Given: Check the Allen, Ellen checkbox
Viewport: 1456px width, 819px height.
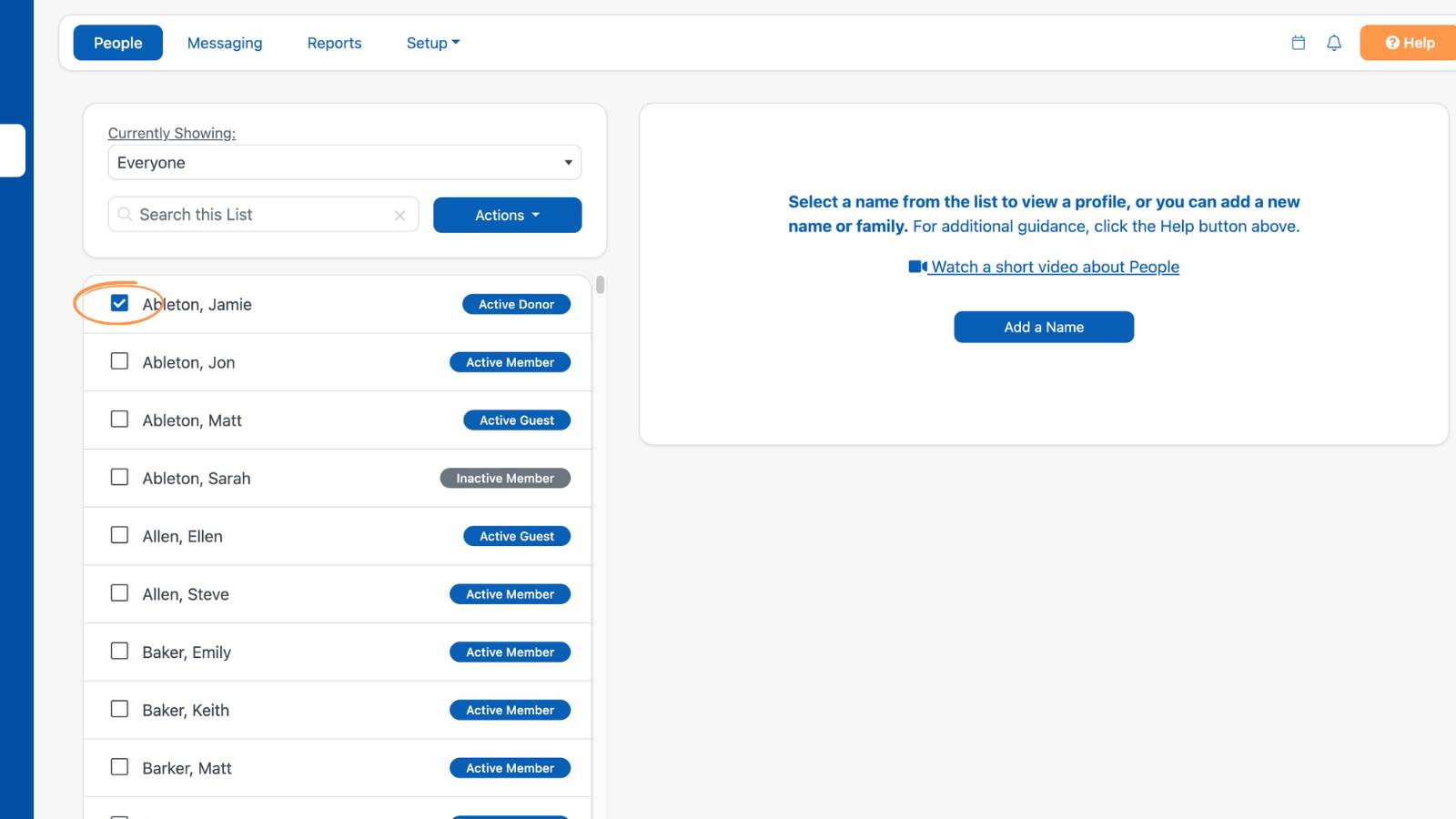Looking at the screenshot, I should (119, 535).
